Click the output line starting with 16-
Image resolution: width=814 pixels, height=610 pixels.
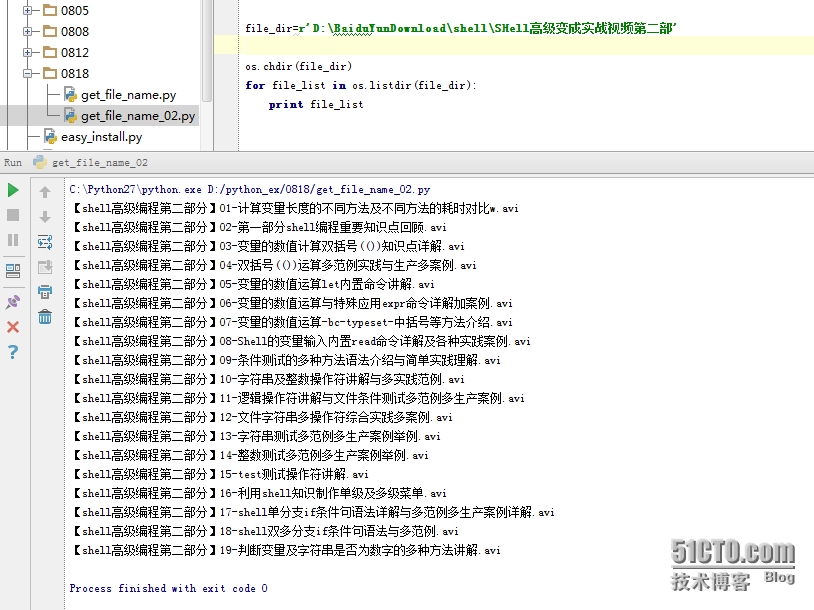(258, 493)
